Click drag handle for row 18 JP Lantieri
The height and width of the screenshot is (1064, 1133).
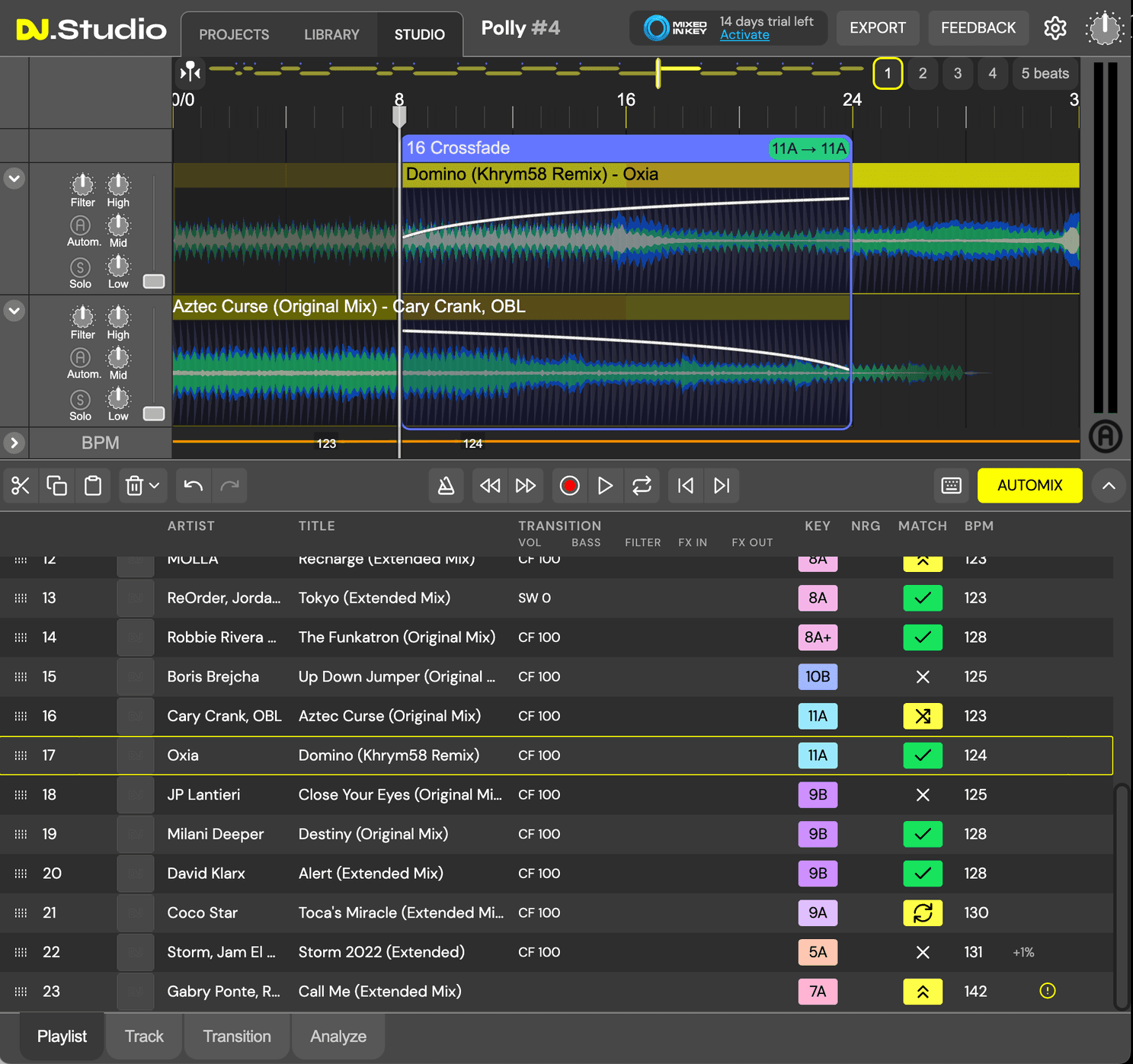[21, 795]
